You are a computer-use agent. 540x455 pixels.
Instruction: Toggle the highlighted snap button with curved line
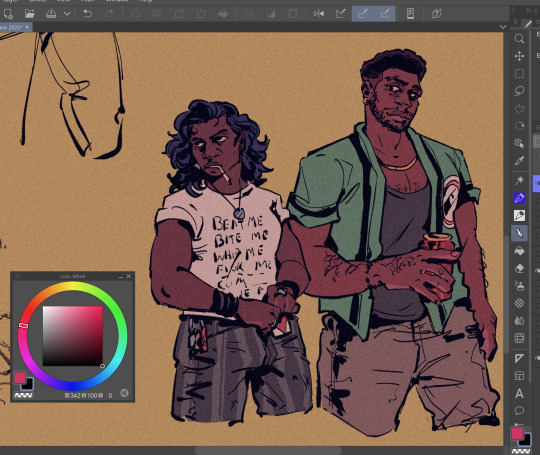(x=363, y=14)
